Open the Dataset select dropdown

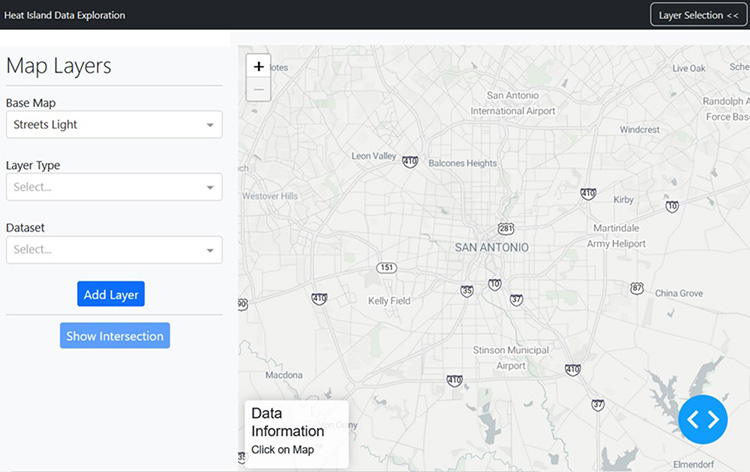click(x=114, y=250)
